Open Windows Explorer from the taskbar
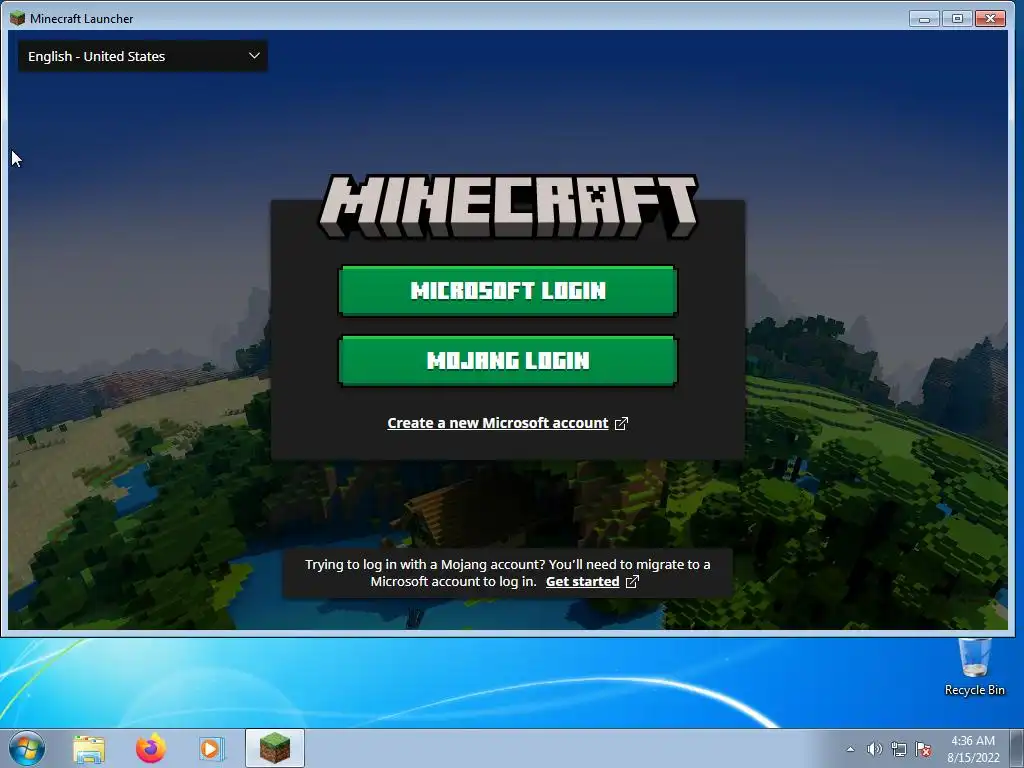The height and width of the screenshot is (768, 1024). 89,749
